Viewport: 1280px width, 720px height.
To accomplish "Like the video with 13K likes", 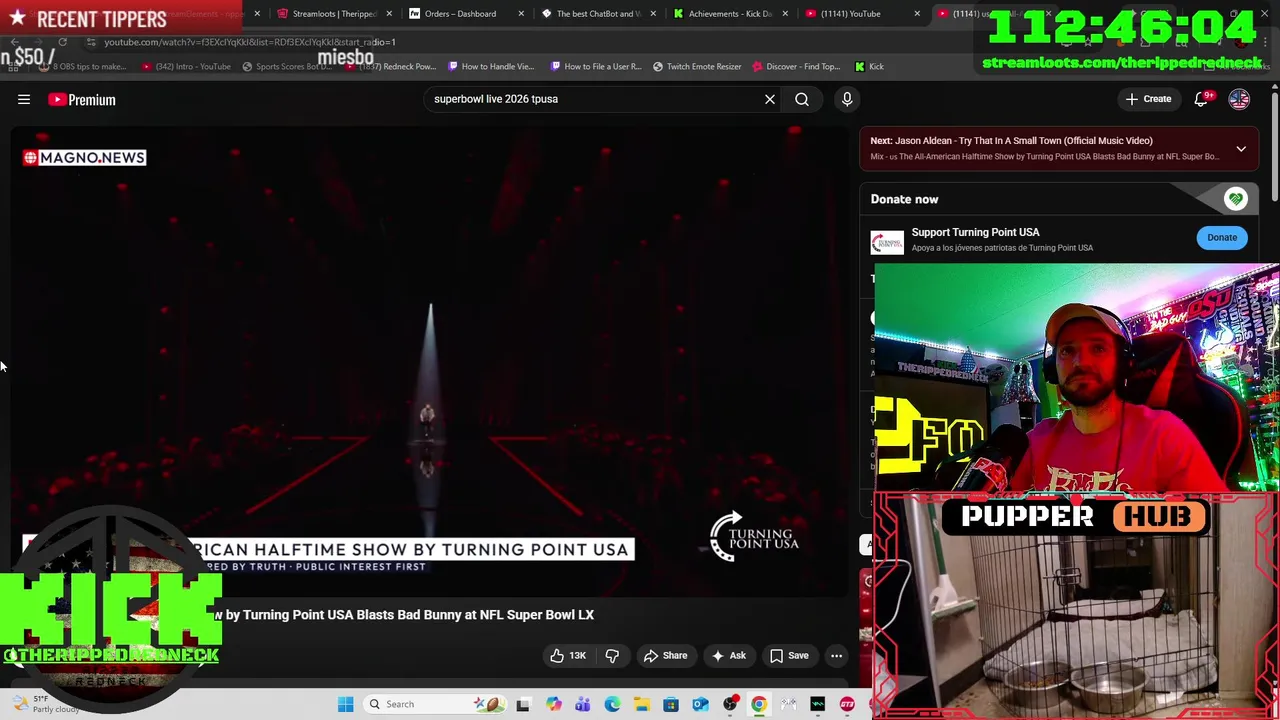I will point(567,656).
